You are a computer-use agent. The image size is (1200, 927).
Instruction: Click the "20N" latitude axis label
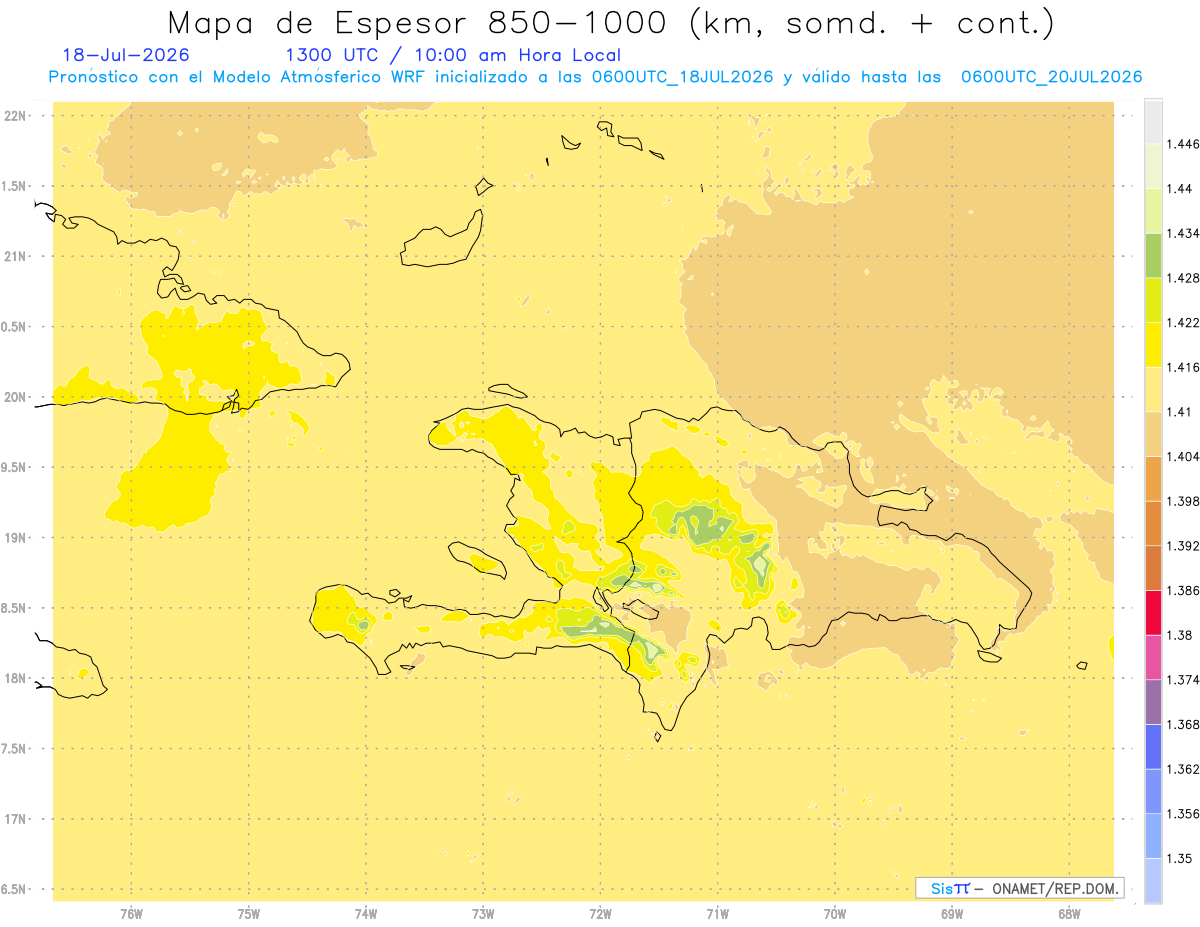click(x=16, y=397)
